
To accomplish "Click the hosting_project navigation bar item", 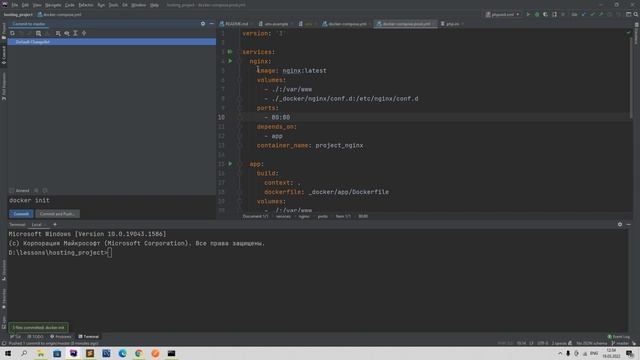I will 18,14.
